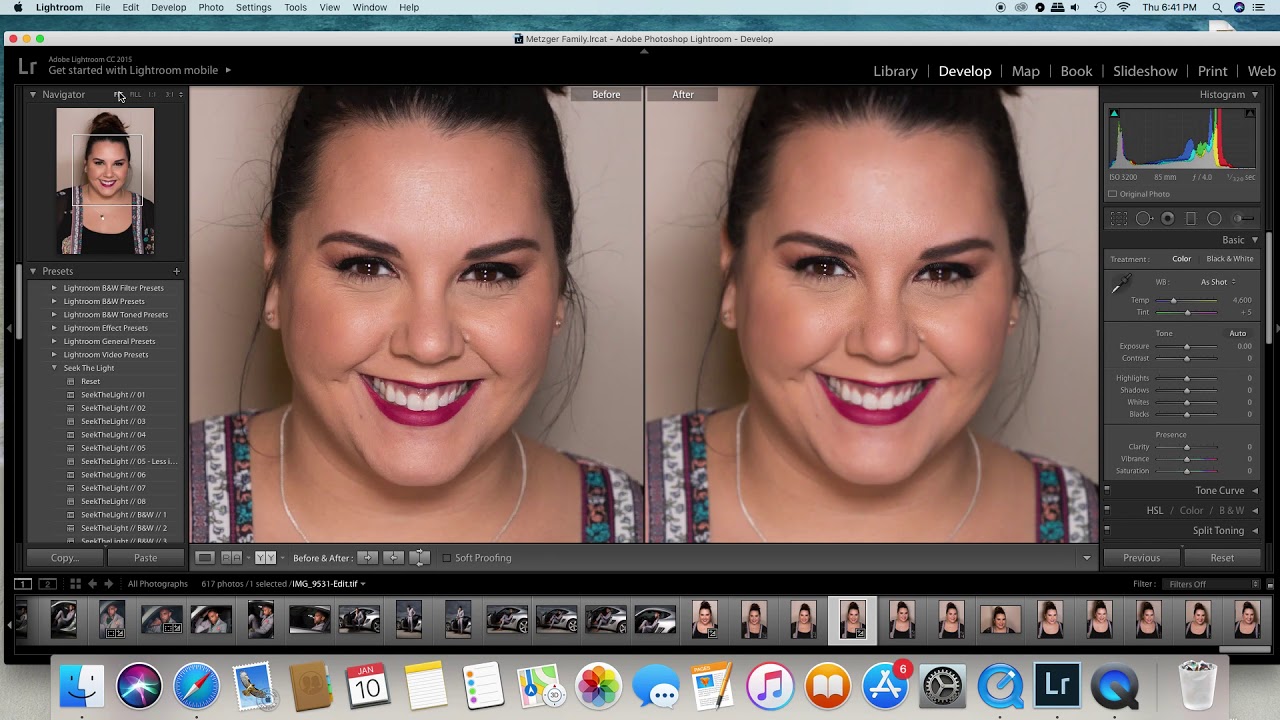The height and width of the screenshot is (720, 1280).
Task: Open the Filters Off filter dropdown
Action: (x=1212, y=584)
